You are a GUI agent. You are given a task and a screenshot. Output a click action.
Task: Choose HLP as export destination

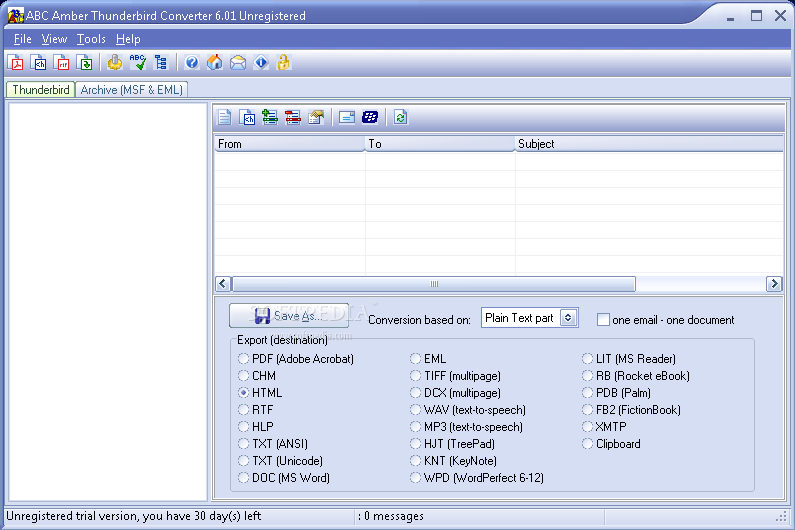pos(256,427)
